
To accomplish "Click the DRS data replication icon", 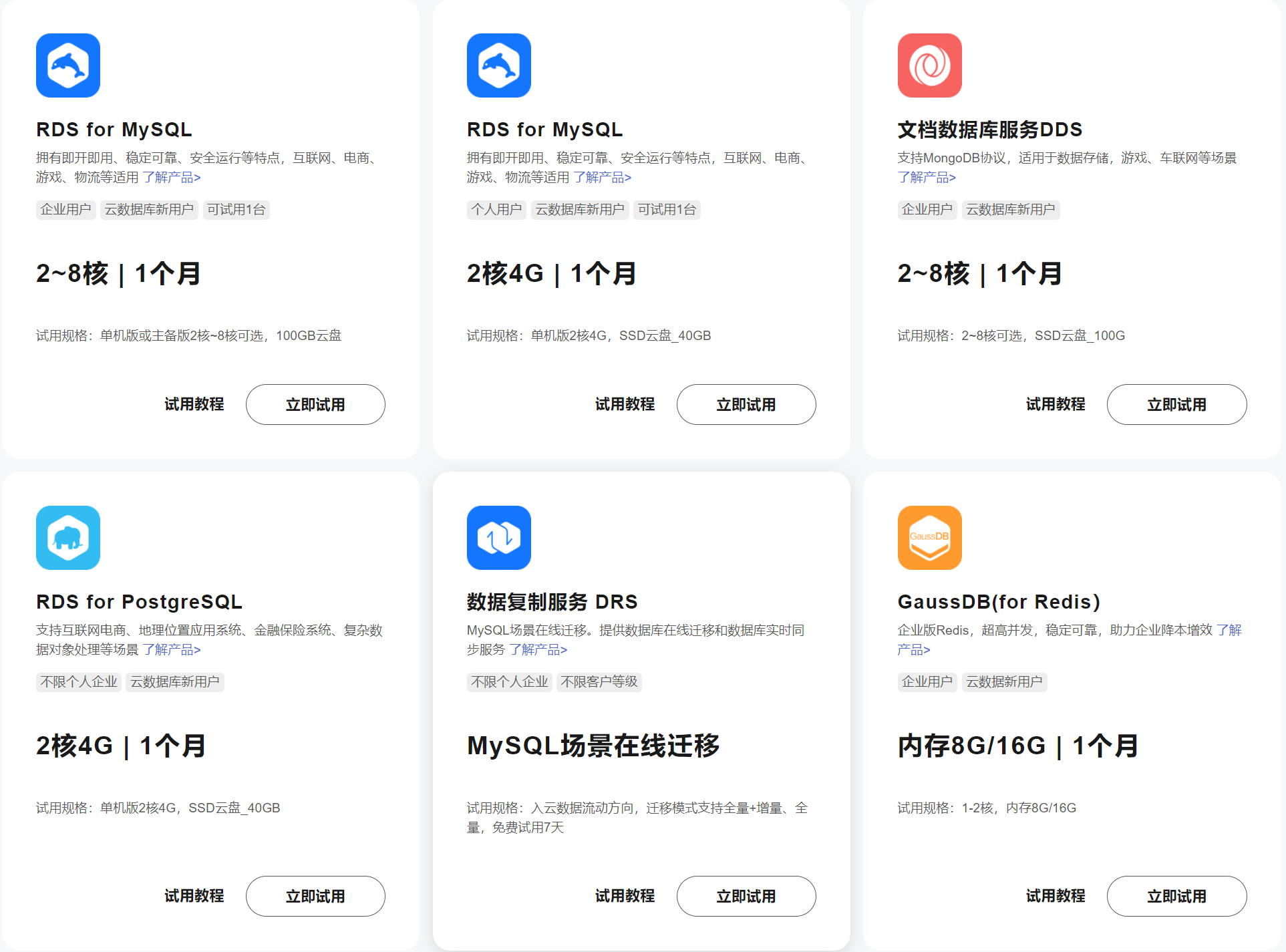I will coord(499,538).
